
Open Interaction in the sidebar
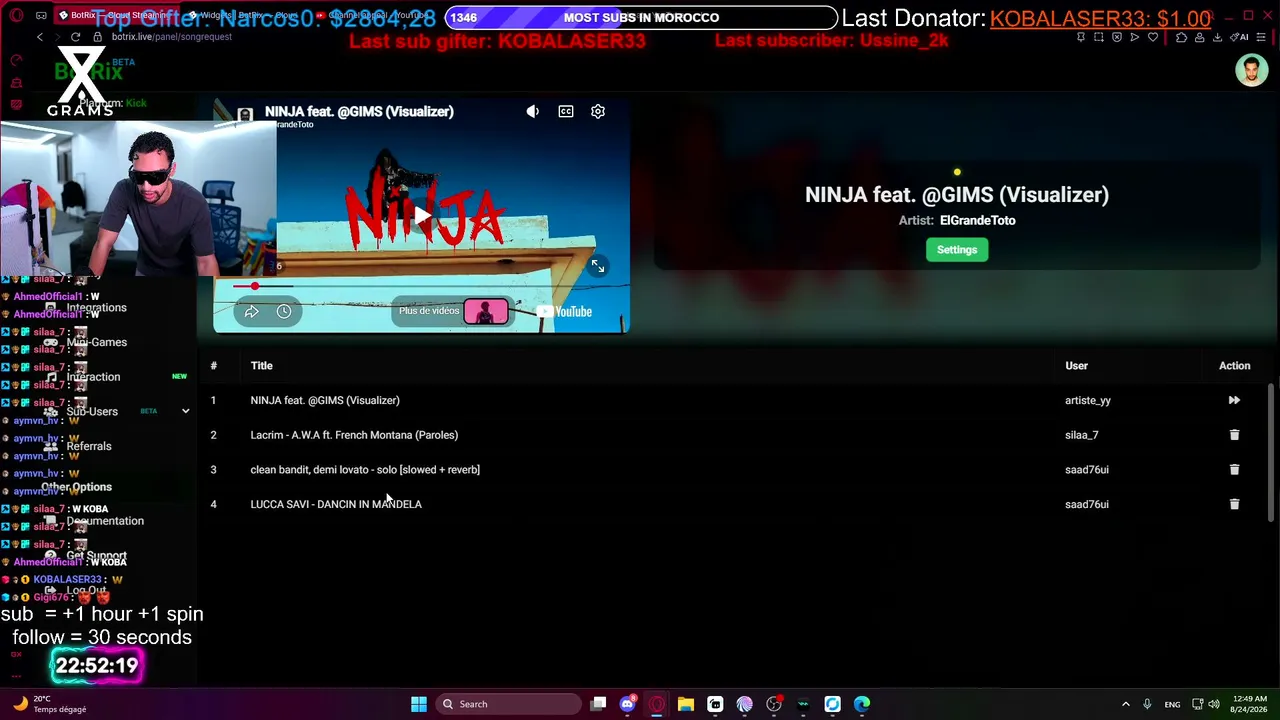[x=93, y=377]
